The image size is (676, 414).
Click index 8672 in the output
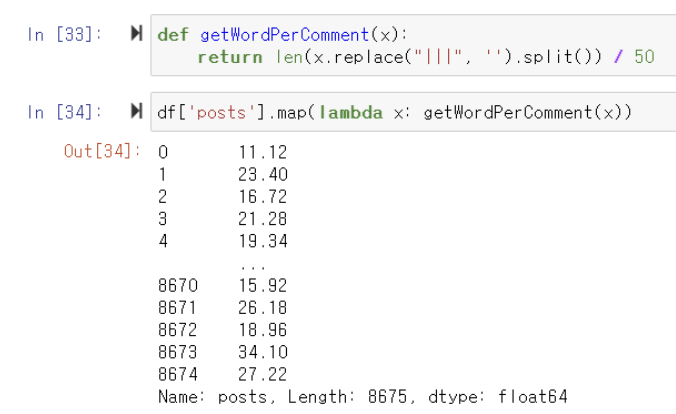pos(178,330)
